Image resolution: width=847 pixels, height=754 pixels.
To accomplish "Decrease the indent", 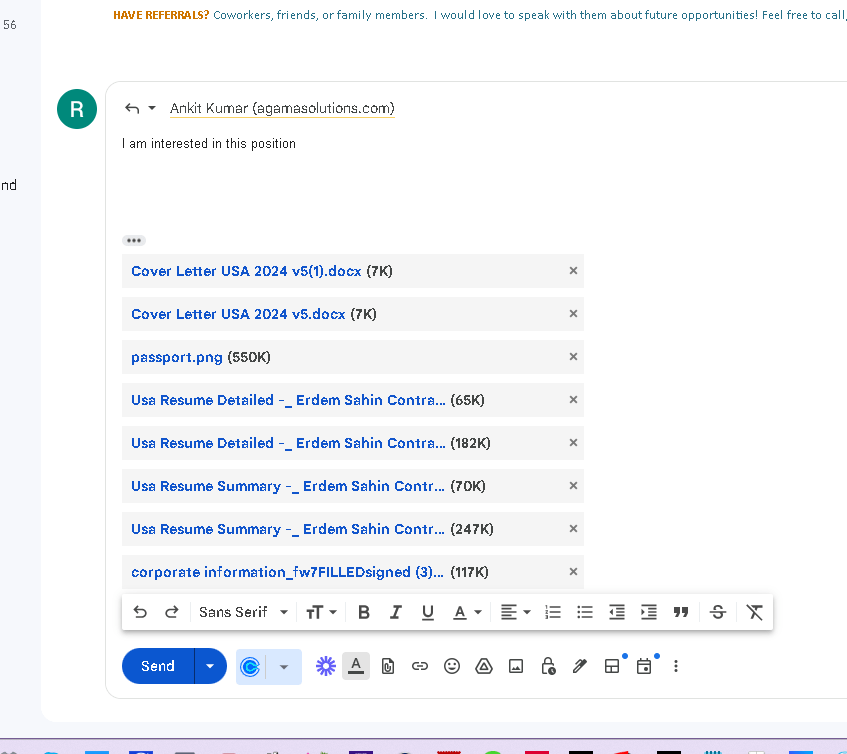I will coord(616,612).
